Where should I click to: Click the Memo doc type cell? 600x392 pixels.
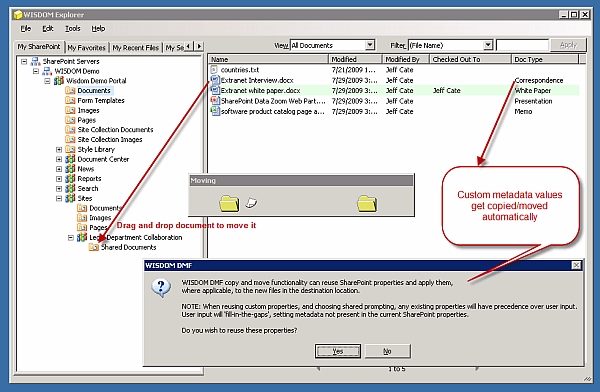pos(523,111)
